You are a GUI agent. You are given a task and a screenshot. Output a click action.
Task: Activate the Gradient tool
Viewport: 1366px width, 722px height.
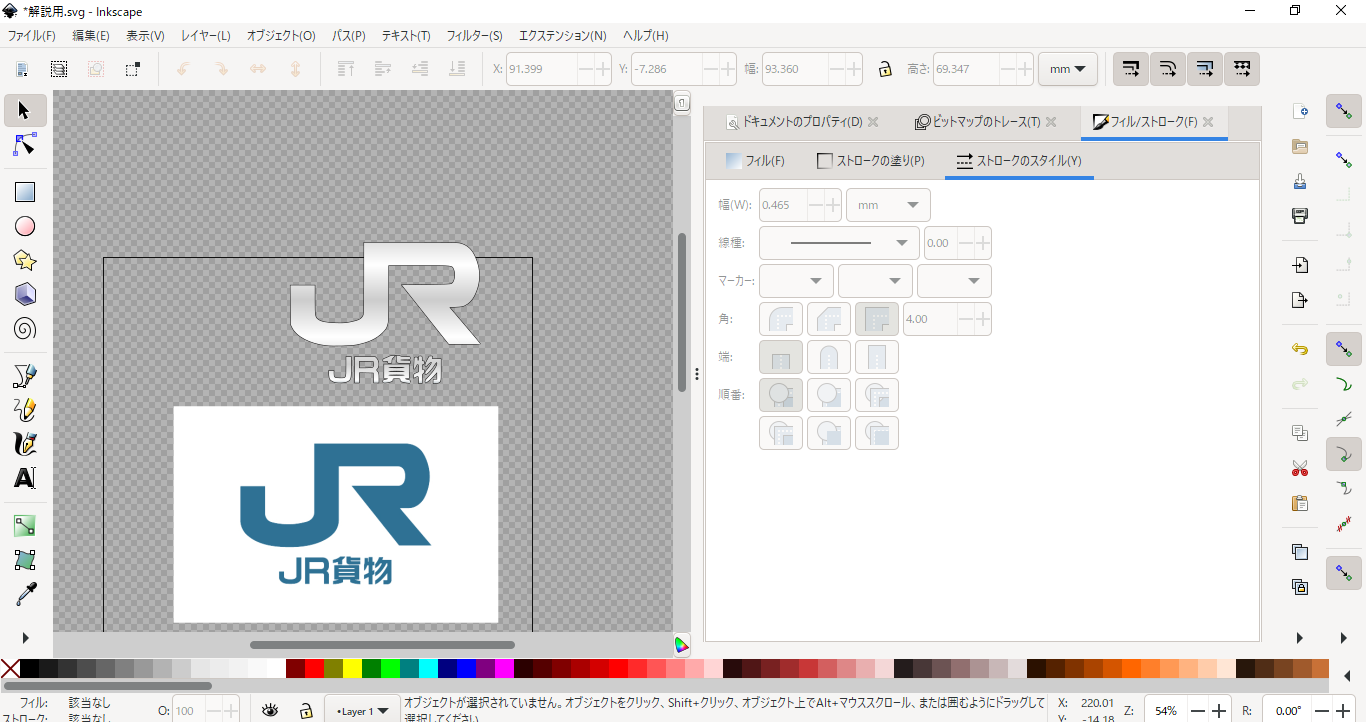point(25,526)
